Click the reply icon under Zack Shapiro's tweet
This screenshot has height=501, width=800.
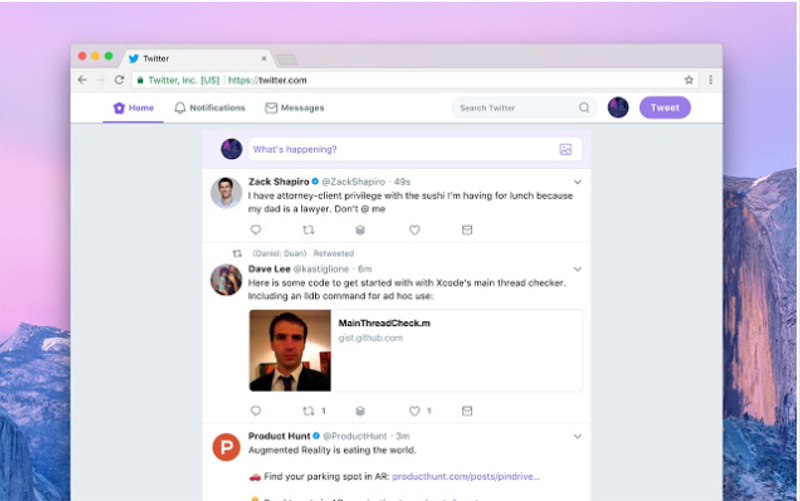[x=255, y=230]
